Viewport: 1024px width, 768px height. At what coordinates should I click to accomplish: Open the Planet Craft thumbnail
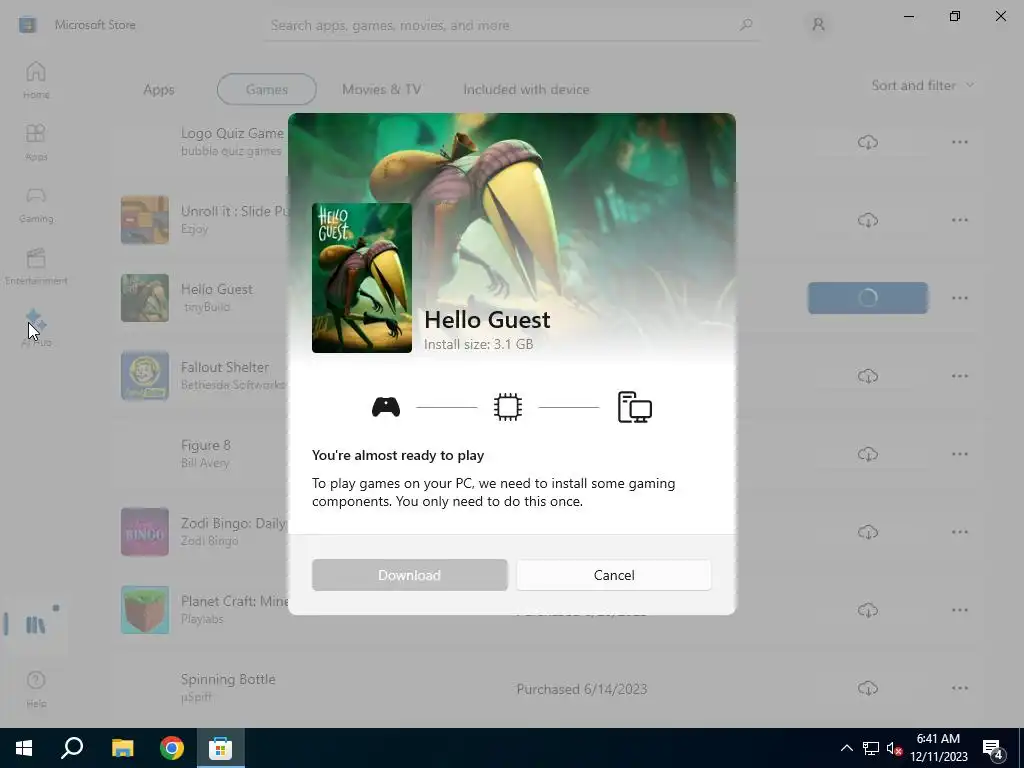coord(145,610)
